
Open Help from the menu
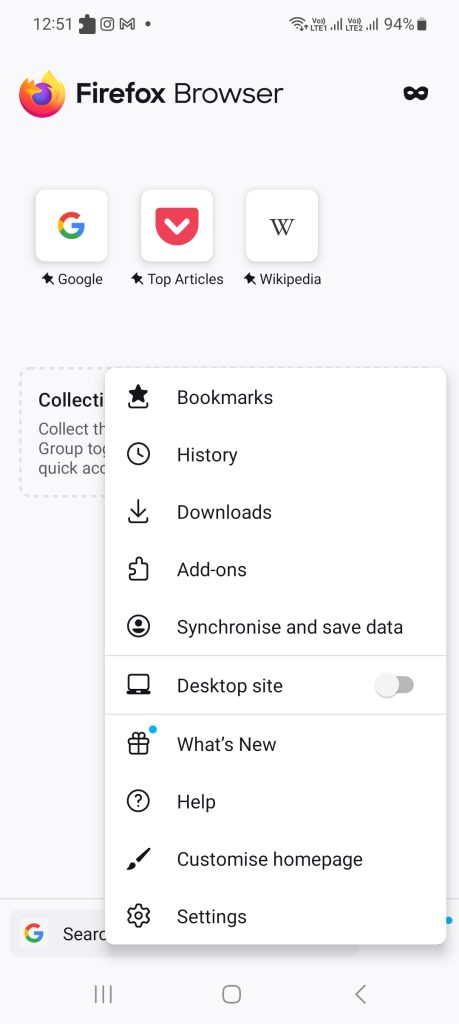(x=276, y=801)
